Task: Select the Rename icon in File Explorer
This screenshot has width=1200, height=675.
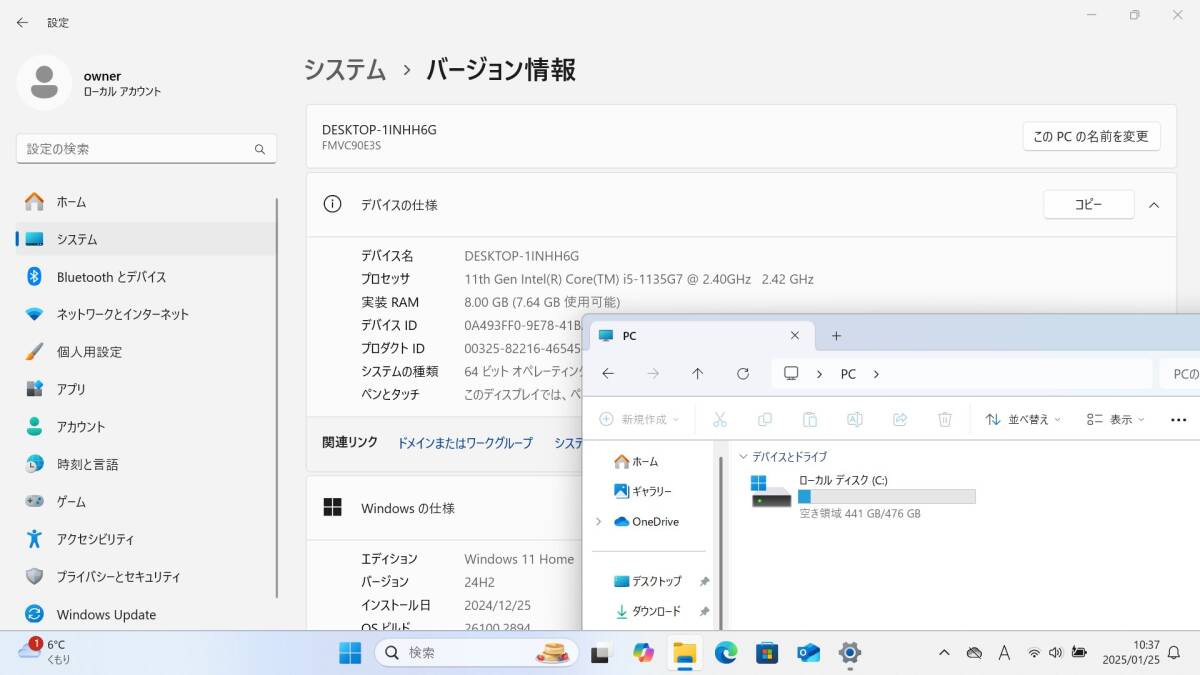Action: point(854,418)
